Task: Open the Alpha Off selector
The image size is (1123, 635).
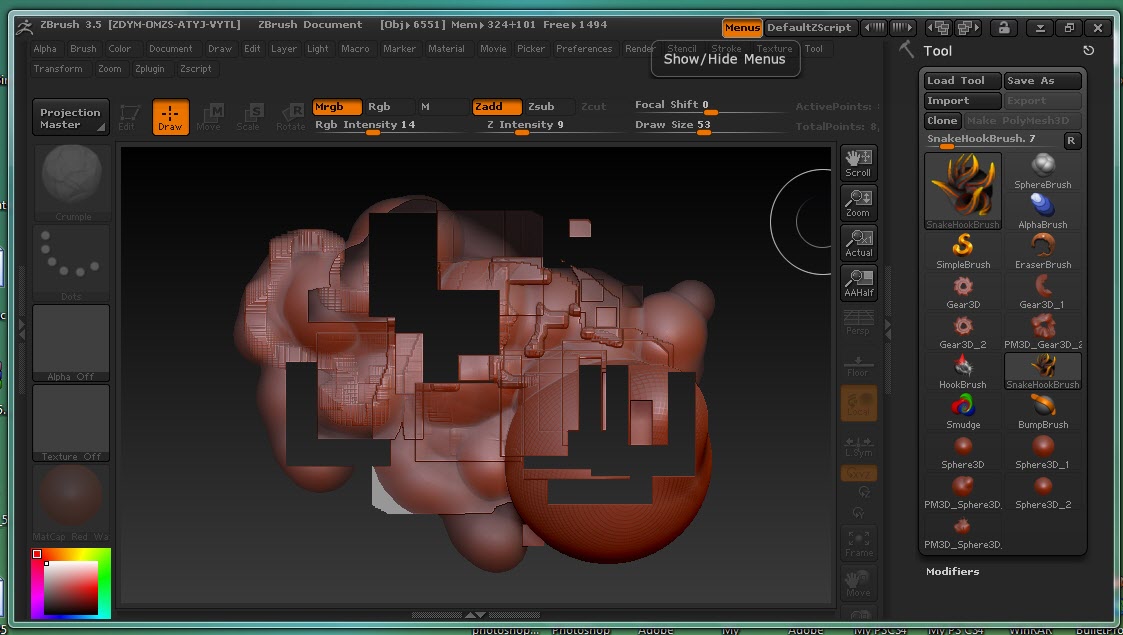Action: 71,343
